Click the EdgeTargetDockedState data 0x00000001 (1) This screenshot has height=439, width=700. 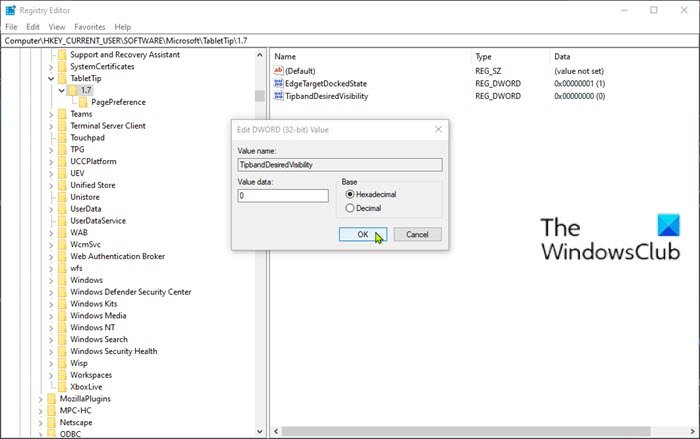[579, 84]
